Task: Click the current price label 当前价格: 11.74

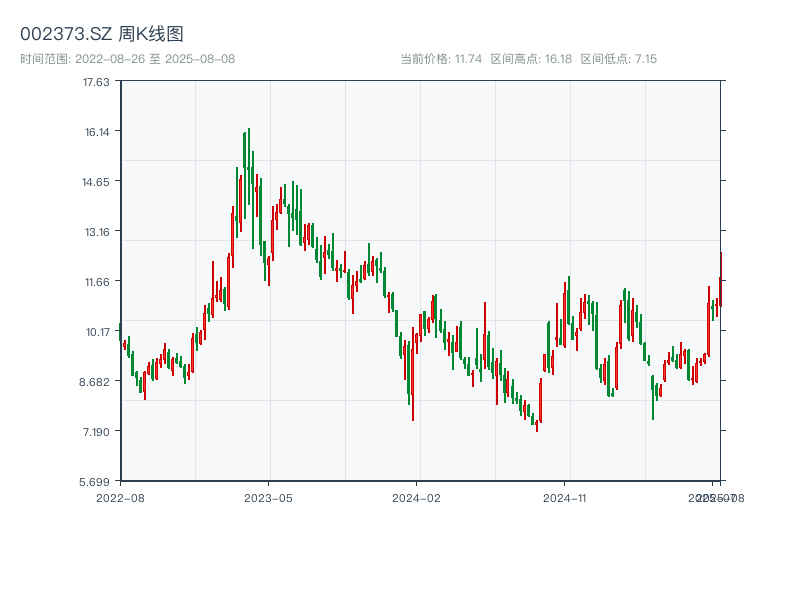Action: [x=441, y=59]
